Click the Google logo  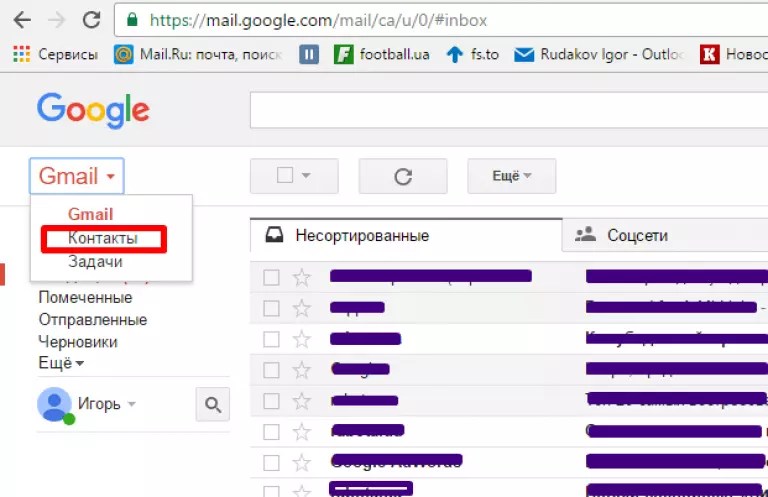pyautogui.click(x=93, y=110)
